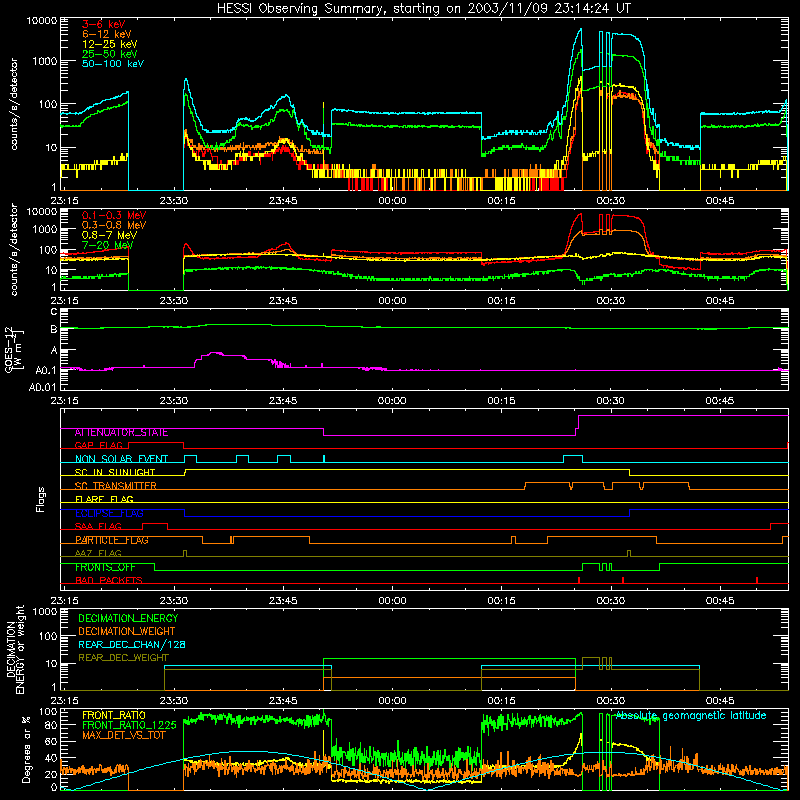Click the GOES-12 axis label
This screenshot has height=800, width=800.
[x=14, y=349]
